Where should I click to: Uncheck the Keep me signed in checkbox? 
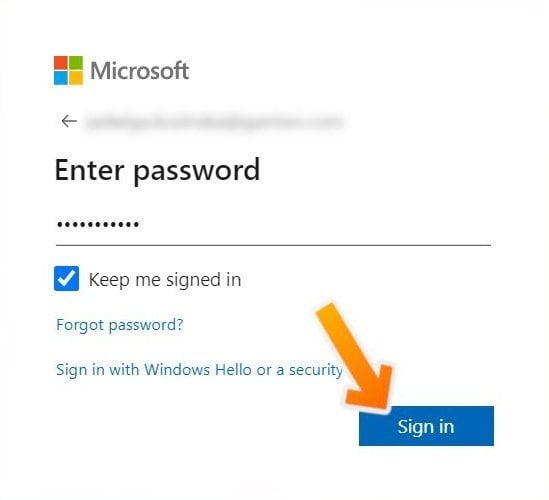tap(67, 279)
